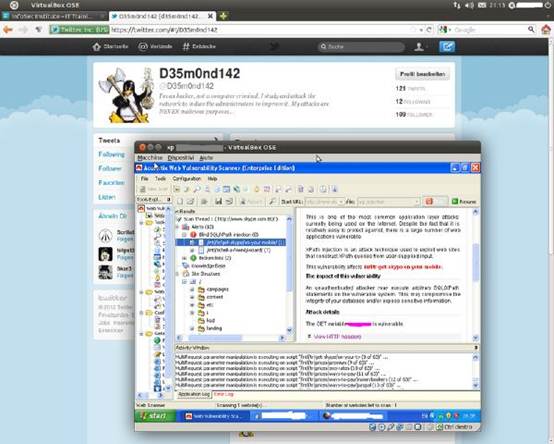
Task: Click the volume icon in Ubuntu top panel
Action: click(470, 5)
